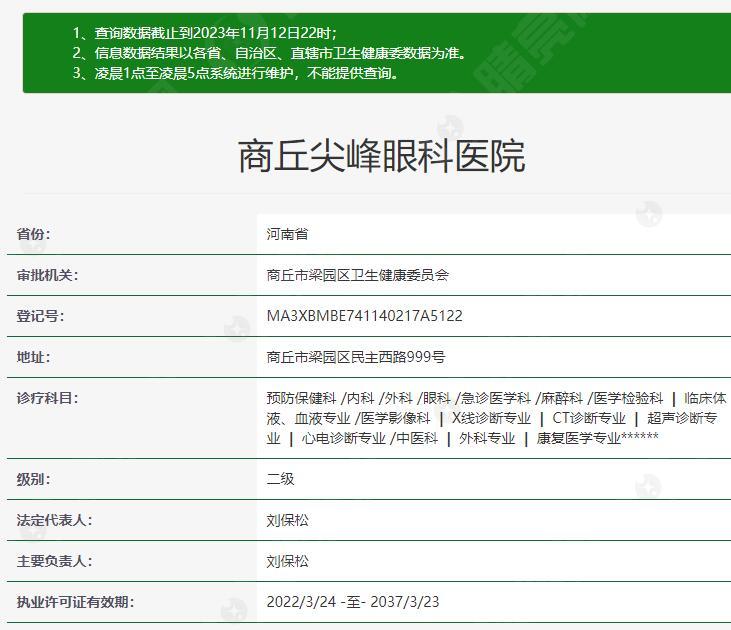This screenshot has height=630, width=731.
Task: Click the 省份 label
Action: tap(34, 234)
